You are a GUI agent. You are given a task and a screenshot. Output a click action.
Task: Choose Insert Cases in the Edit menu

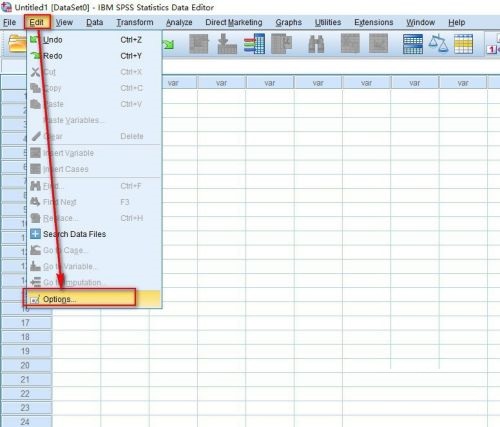95,169
